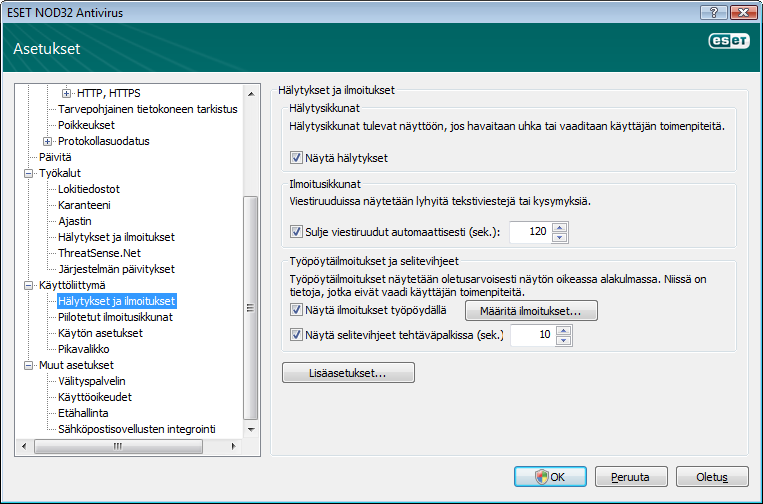The width and height of the screenshot is (763, 504).
Task: Select the Muut asetukset tree label
Action: tap(76, 365)
